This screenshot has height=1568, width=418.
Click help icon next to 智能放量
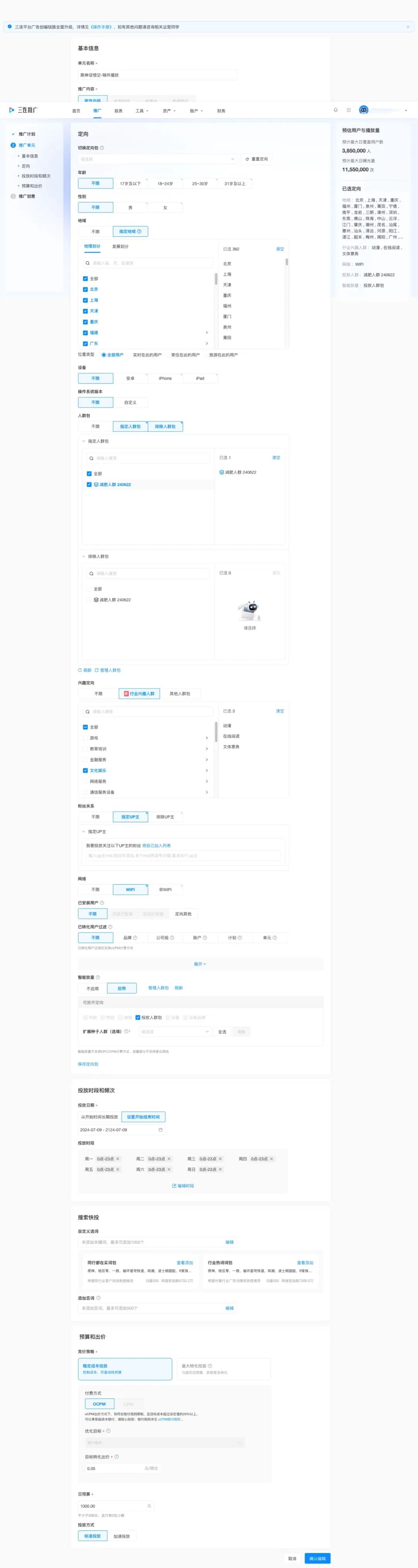click(x=98, y=977)
